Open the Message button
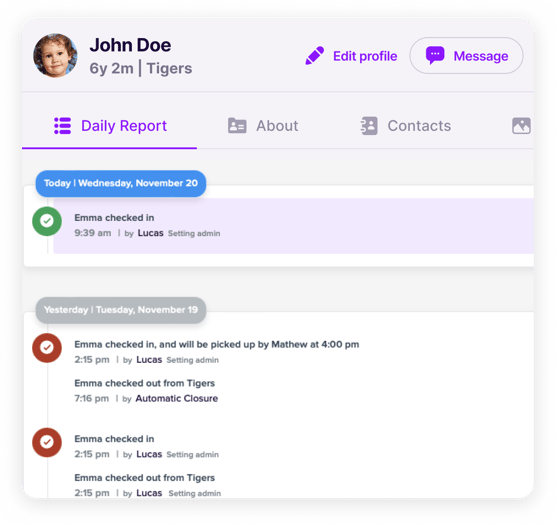Viewport: 556px width, 524px height. coord(466,56)
